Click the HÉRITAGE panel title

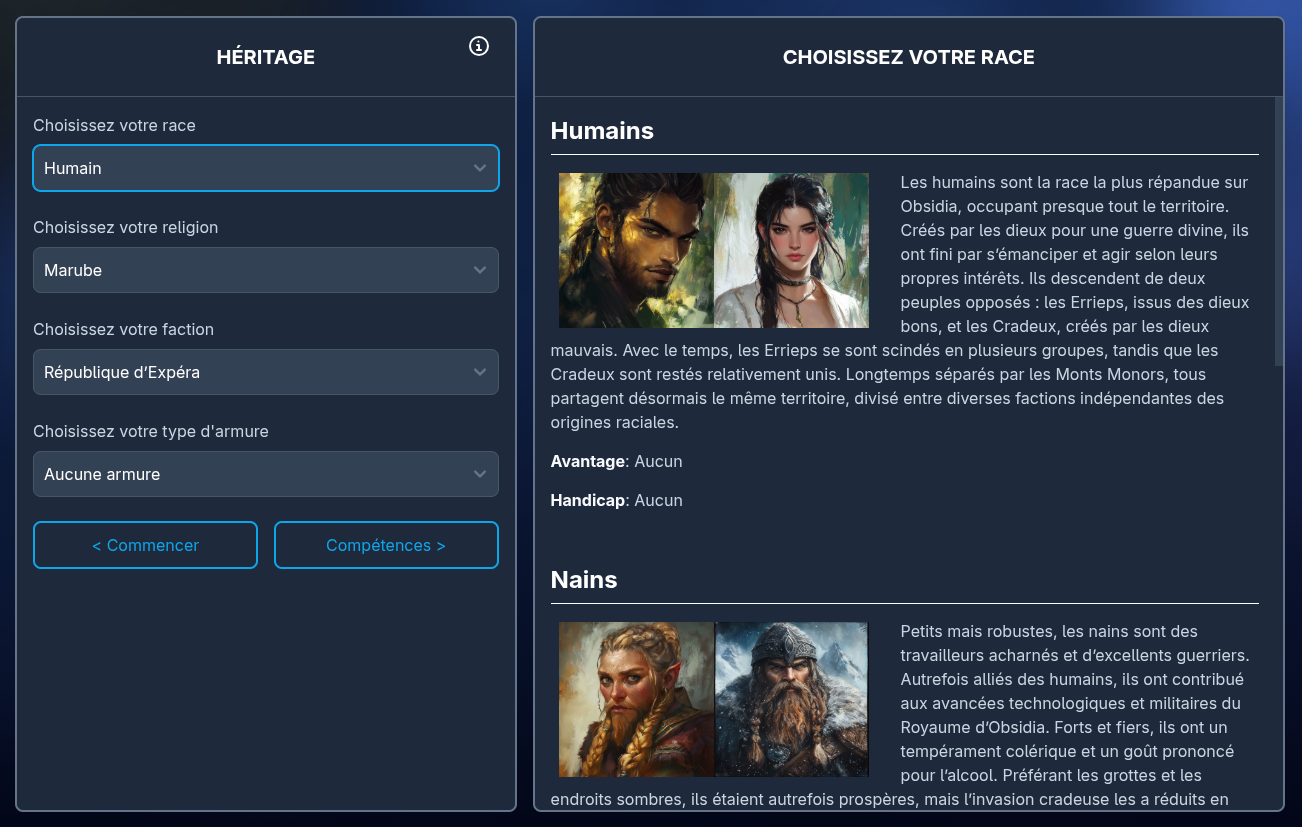pyautogui.click(x=266, y=57)
